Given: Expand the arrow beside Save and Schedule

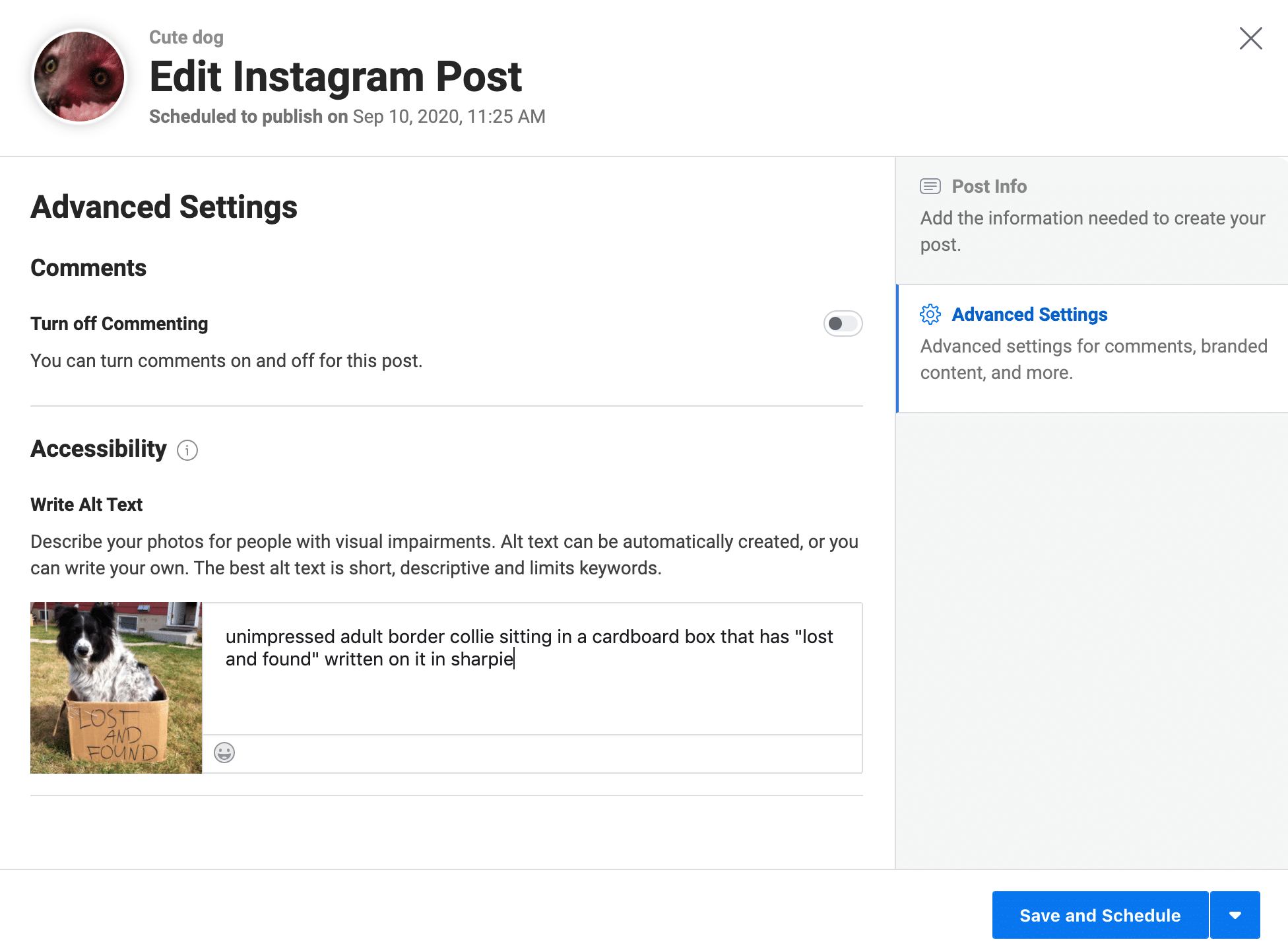Looking at the screenshot, I should 1235,915.
